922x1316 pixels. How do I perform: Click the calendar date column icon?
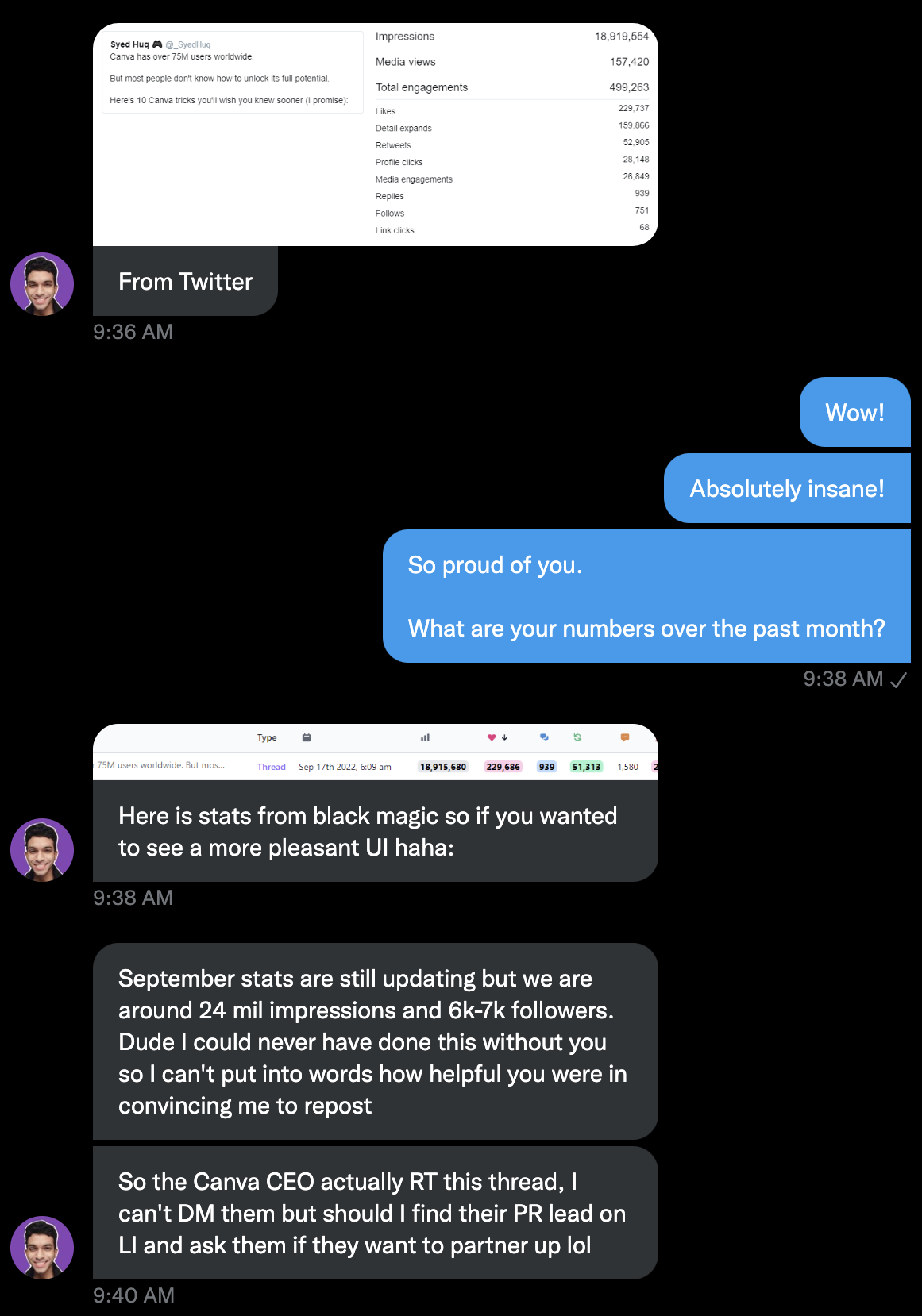click(307, 737)
